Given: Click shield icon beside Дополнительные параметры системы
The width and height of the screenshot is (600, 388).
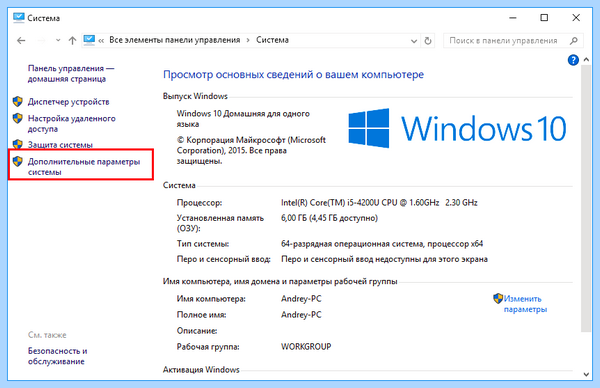Looking at the screenshot, I should tap(18, 161).
